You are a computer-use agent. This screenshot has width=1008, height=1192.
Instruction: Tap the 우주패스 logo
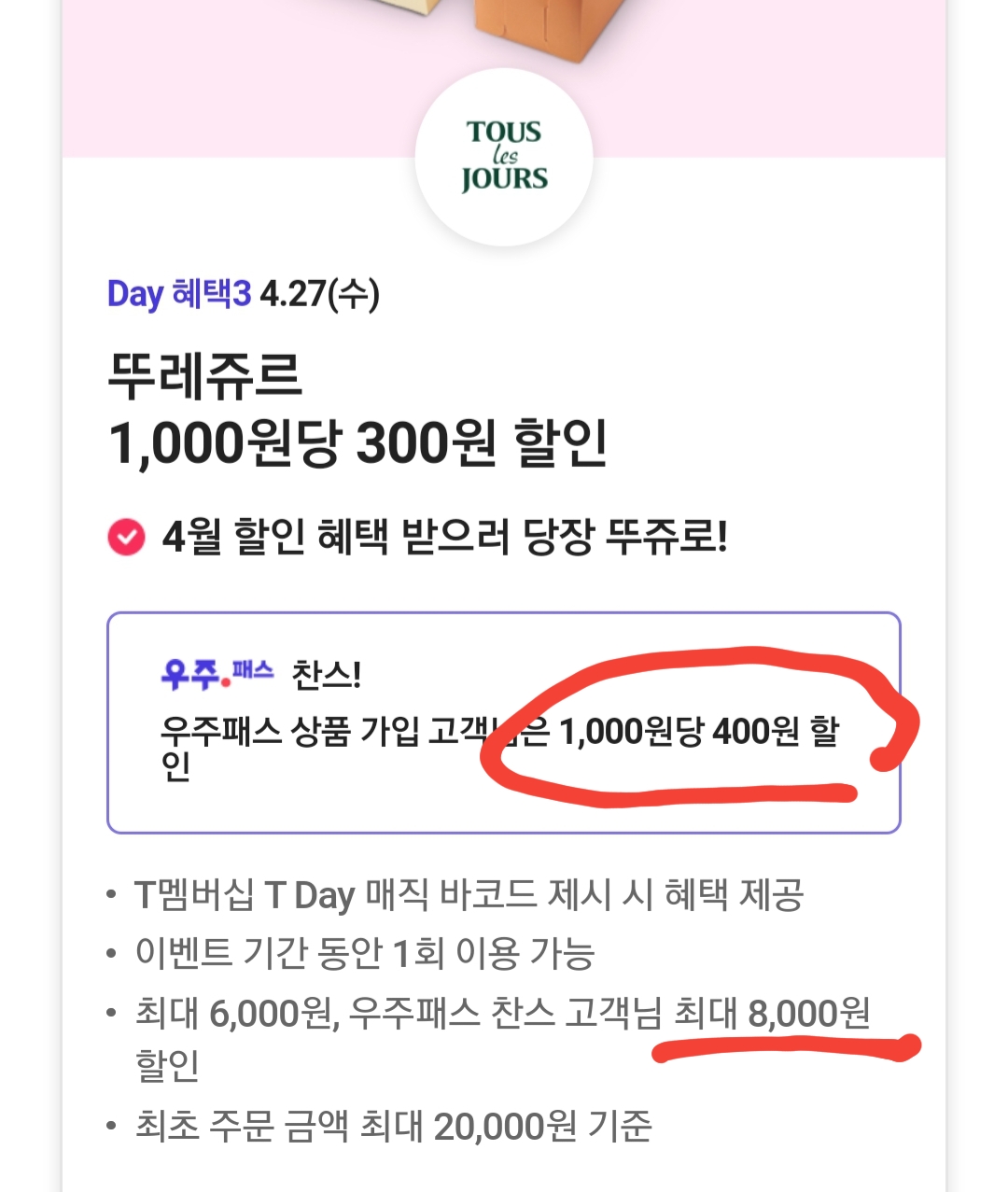tap(217, 672)
